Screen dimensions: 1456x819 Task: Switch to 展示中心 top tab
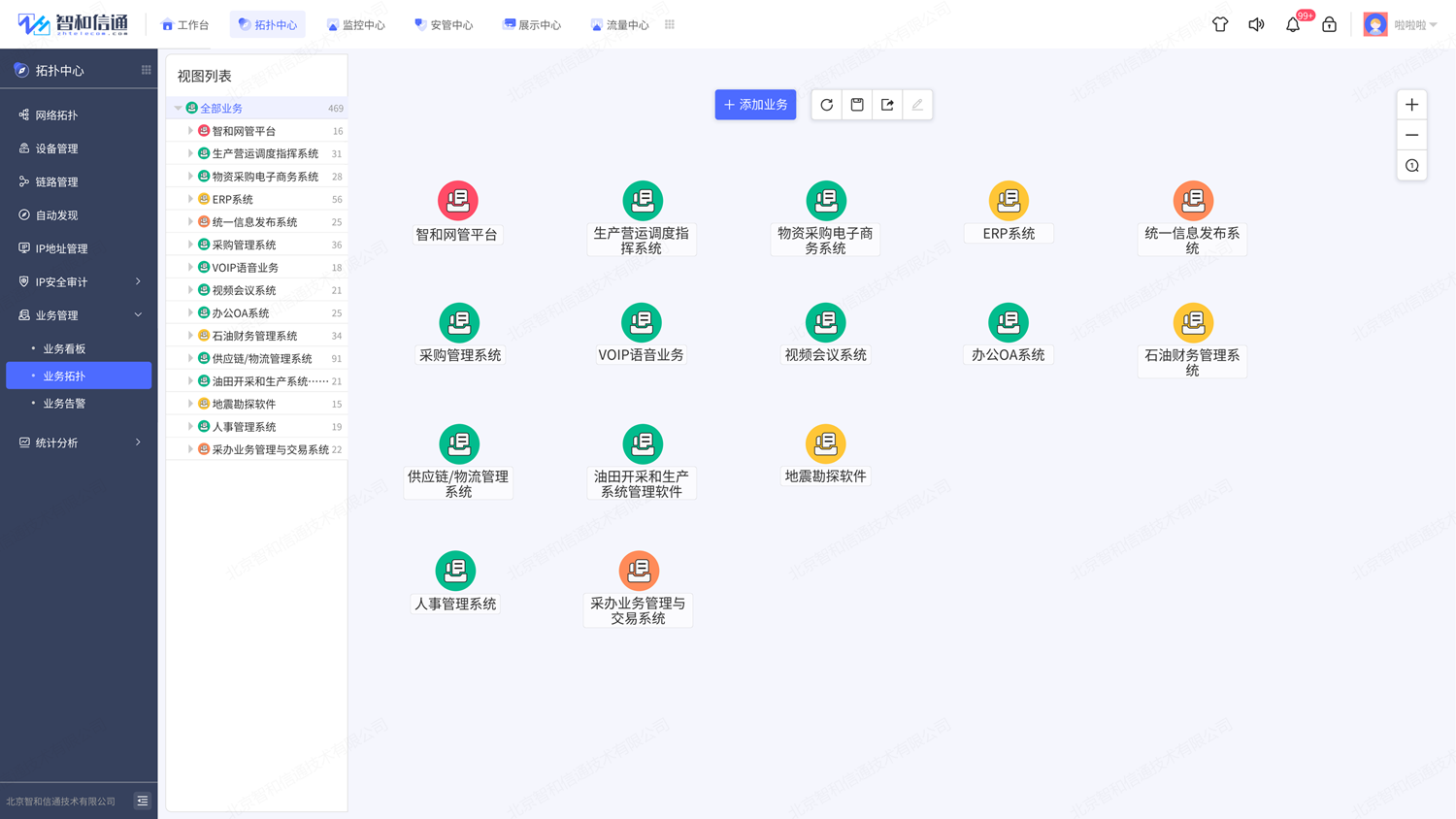point(532,24)
